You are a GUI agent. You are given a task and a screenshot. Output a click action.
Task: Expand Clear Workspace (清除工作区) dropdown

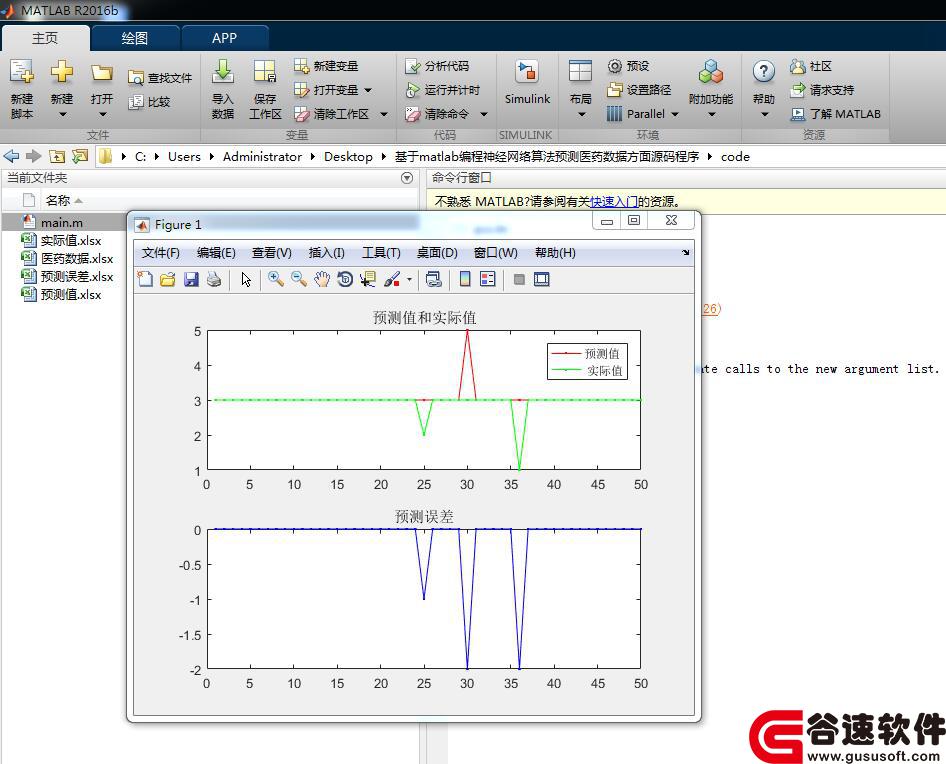click(384, 114)
